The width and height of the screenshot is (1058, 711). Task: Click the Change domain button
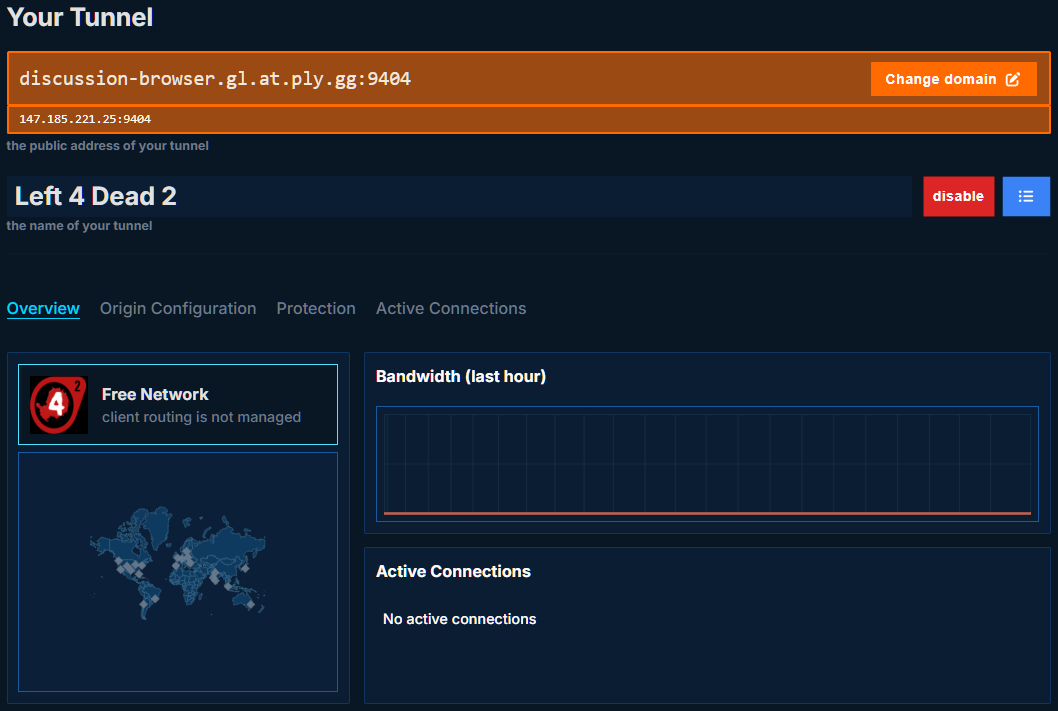(x=953, y=79)
